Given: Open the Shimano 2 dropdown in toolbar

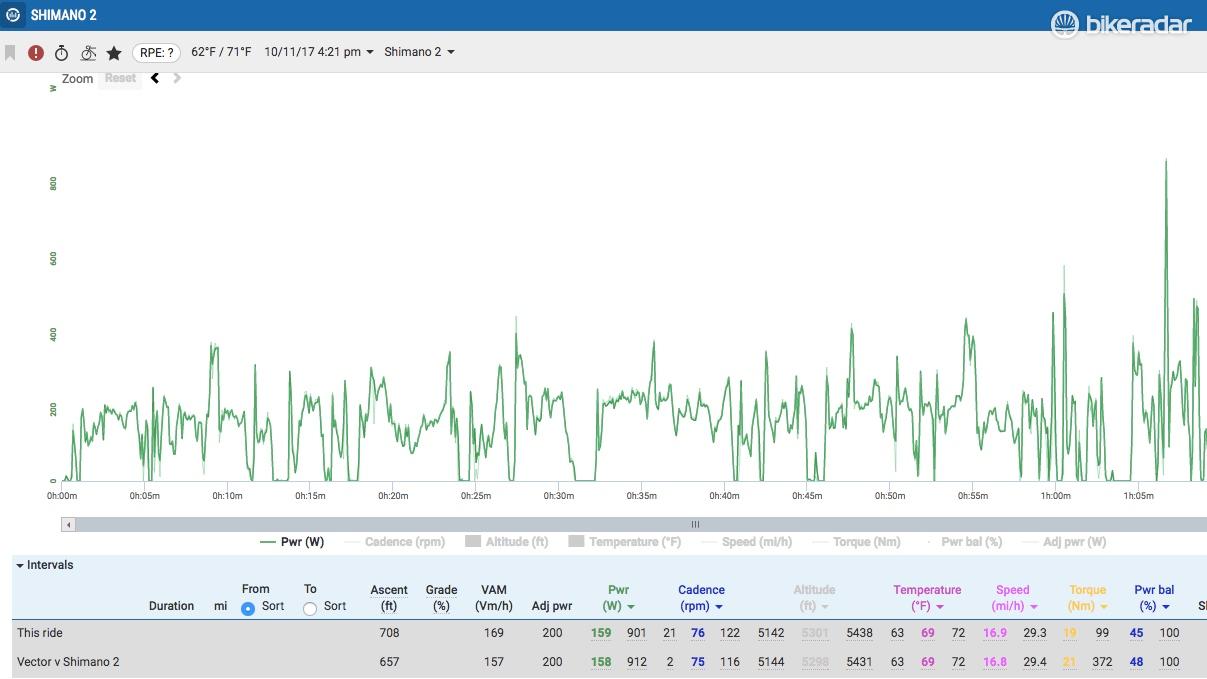Looking at the screenshot, I should [419, 52].
